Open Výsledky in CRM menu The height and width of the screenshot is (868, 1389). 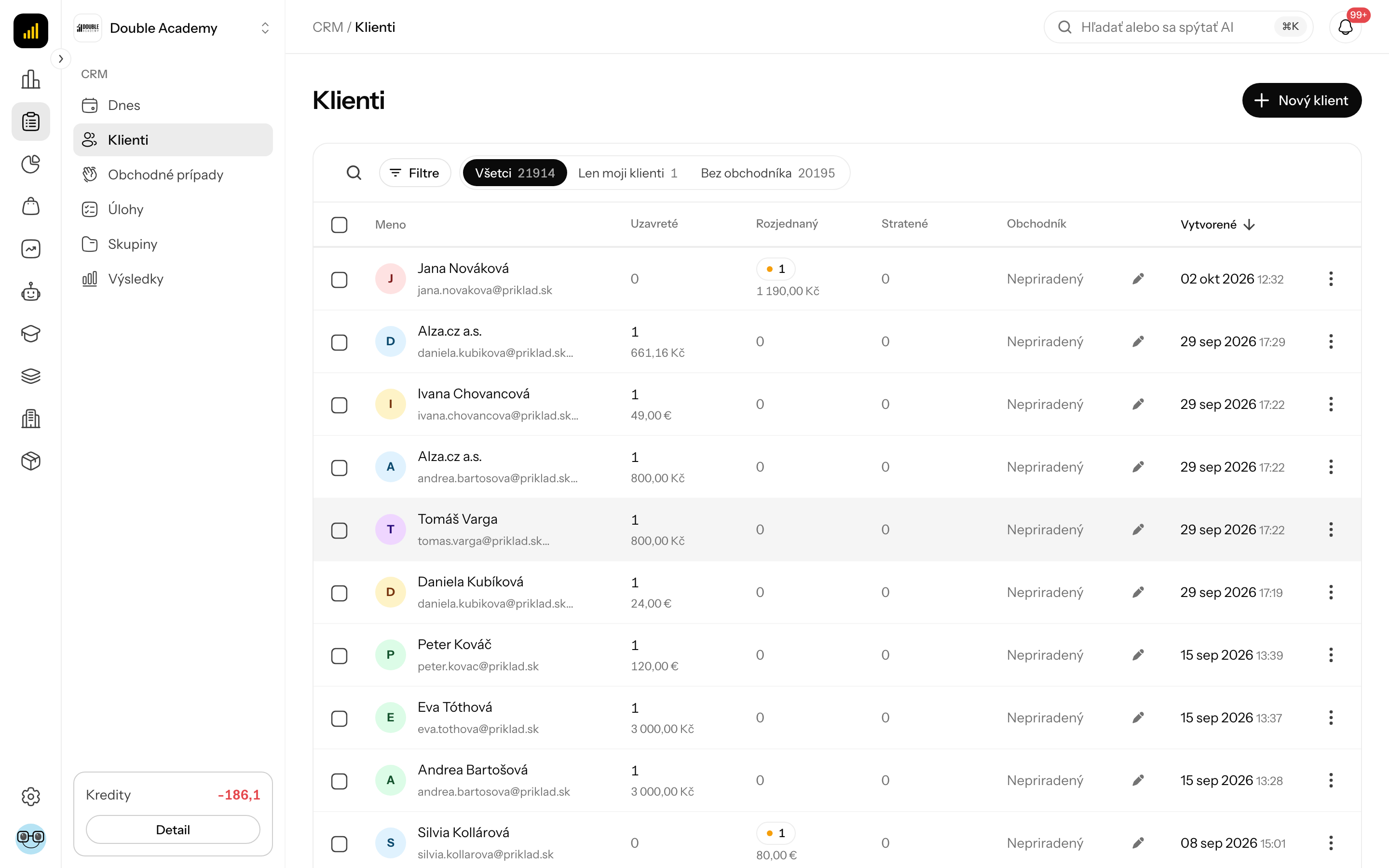[173, 279]
